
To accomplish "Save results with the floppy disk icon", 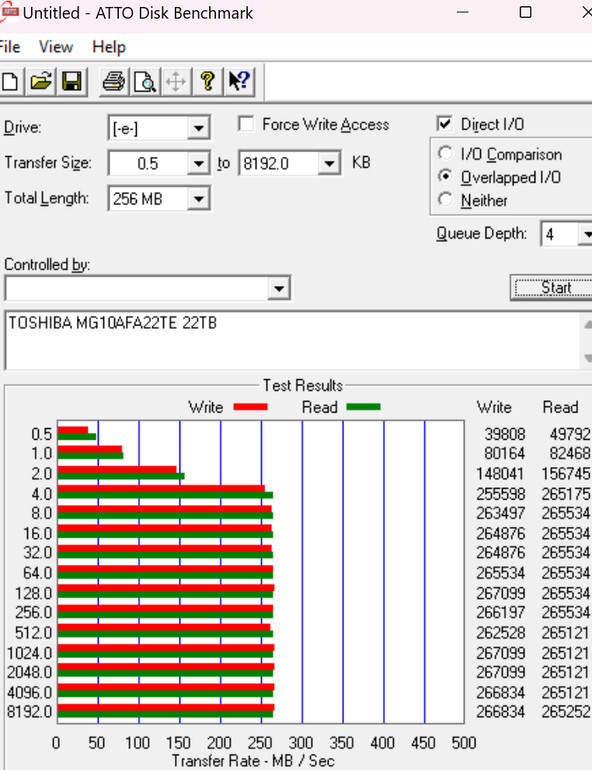I will (x=72, y=82).
